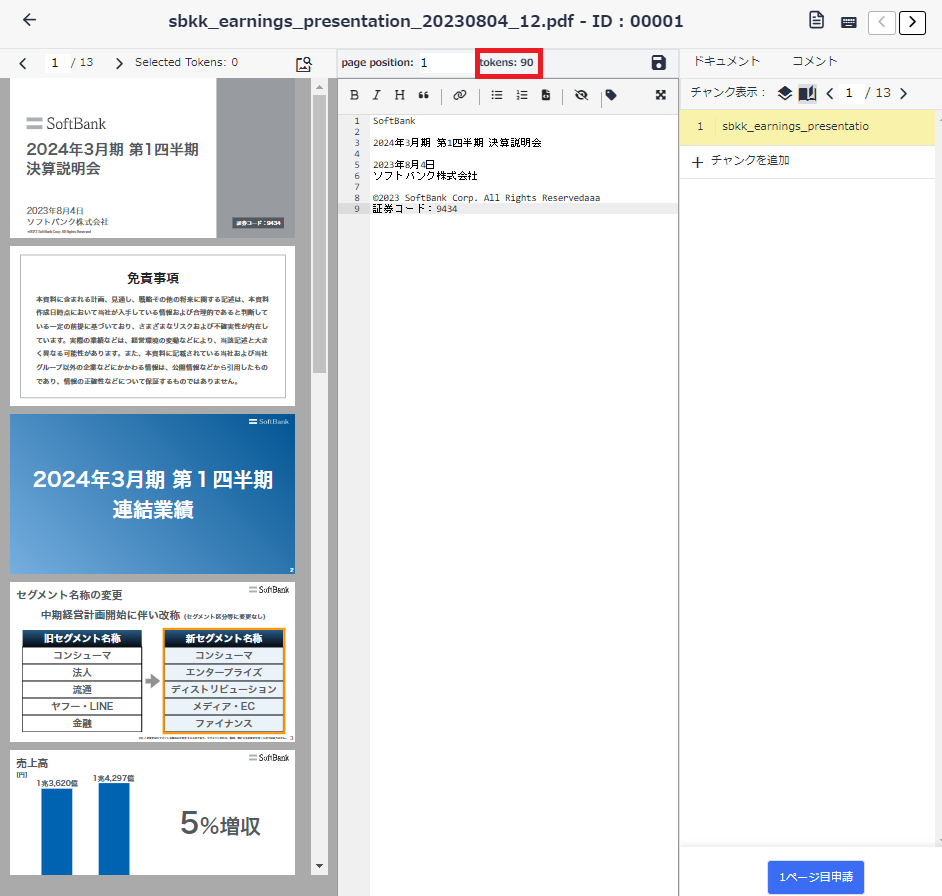Image resolution: width=942 pixels, height=896 pixels.
Task: Switch to the ドキュメント tab
Action: [727, 61]
